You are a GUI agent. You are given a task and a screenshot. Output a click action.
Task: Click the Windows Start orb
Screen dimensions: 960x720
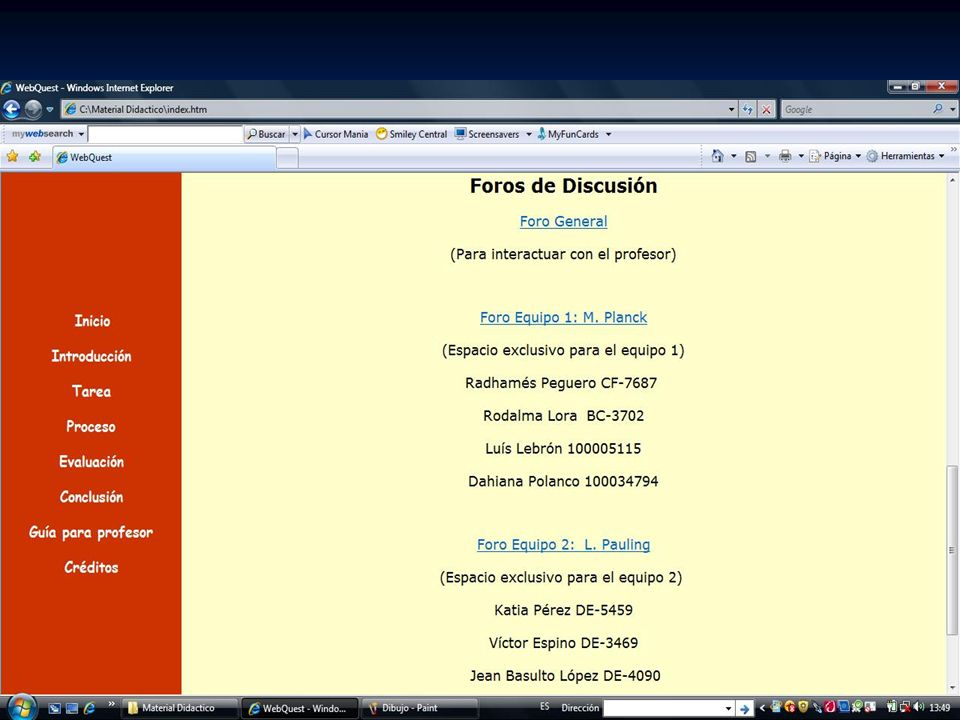21,707
